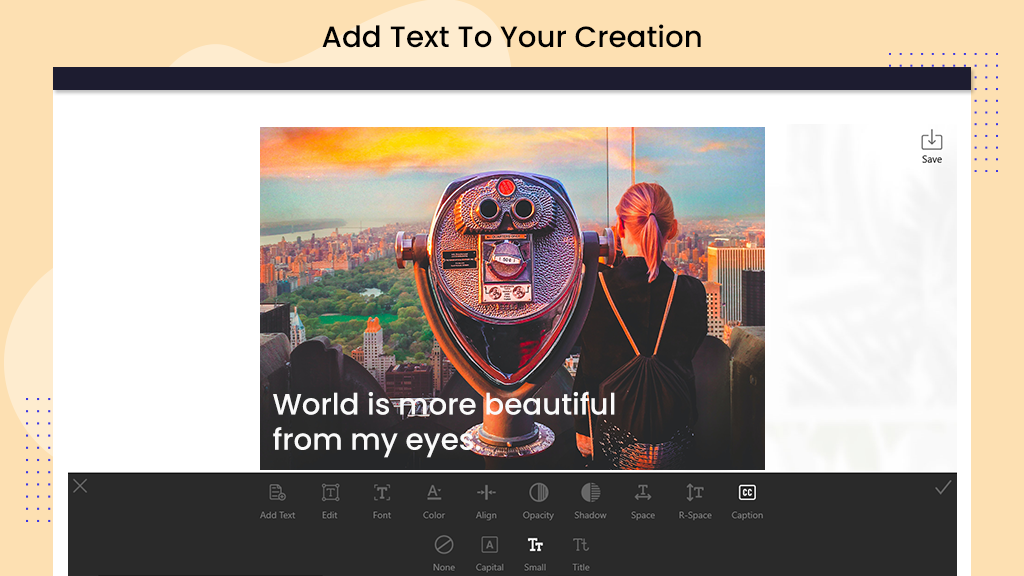Choose the Small caps caption style

pyautogui.click(x=535, y=554)
